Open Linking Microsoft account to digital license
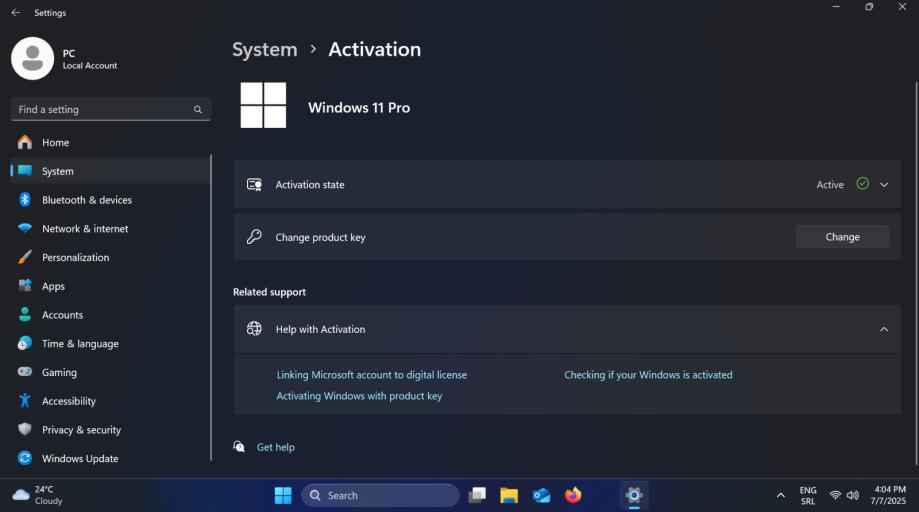This screenshot has height=512, width=919. (372, 375)
